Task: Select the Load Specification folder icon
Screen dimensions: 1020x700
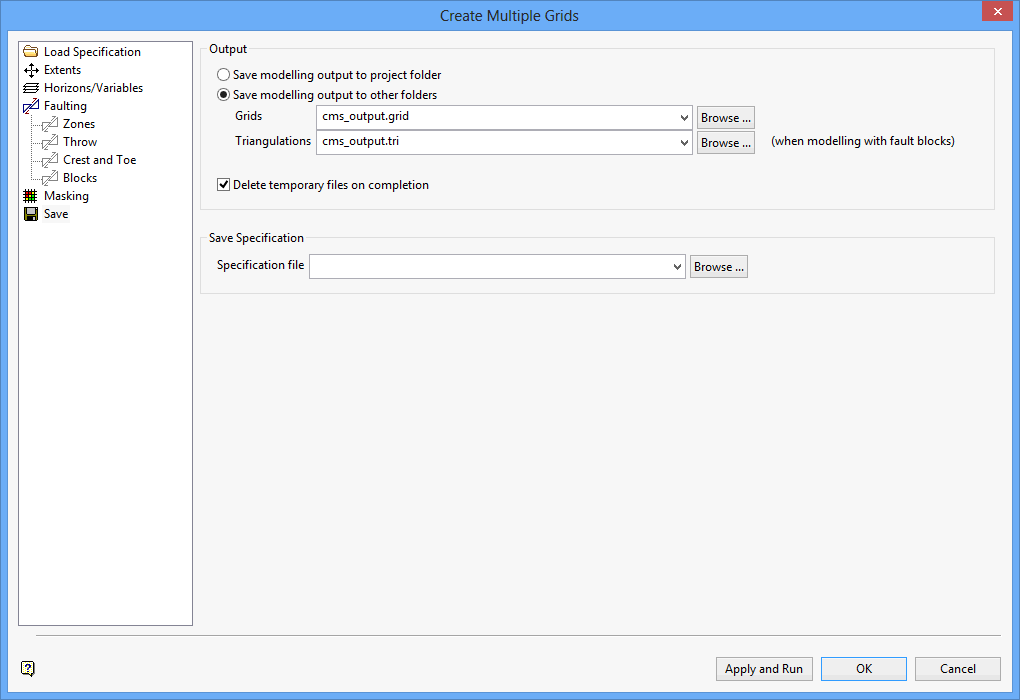Action: 29,51
